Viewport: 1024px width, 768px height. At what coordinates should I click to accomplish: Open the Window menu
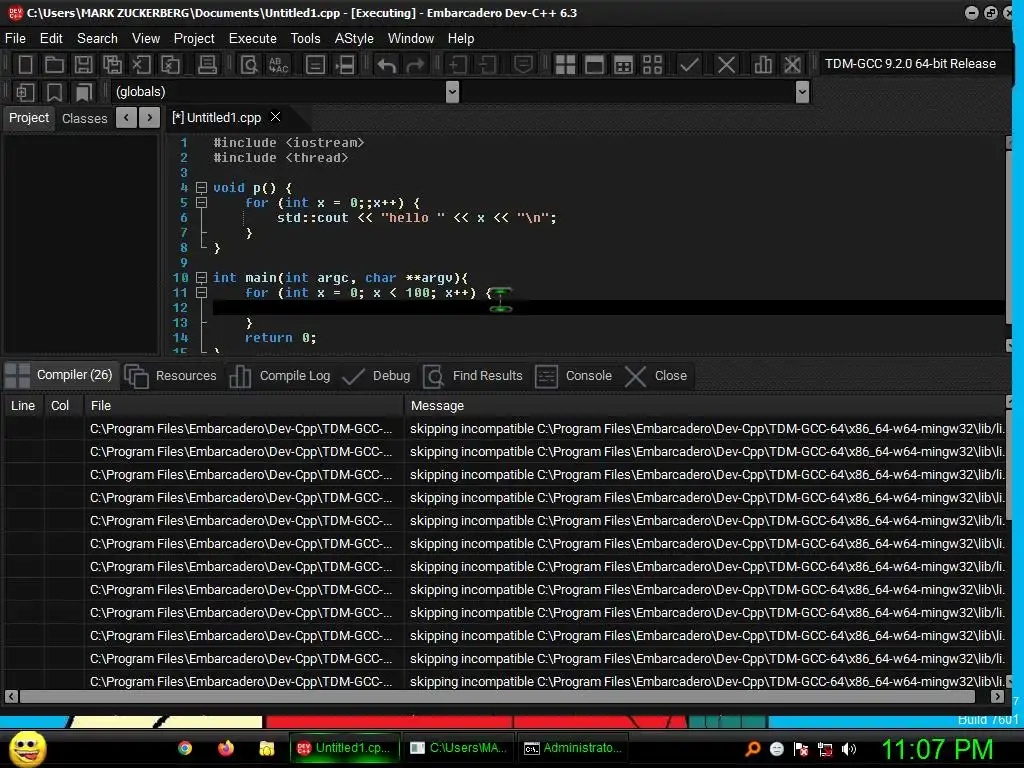[x=411, y=39]
